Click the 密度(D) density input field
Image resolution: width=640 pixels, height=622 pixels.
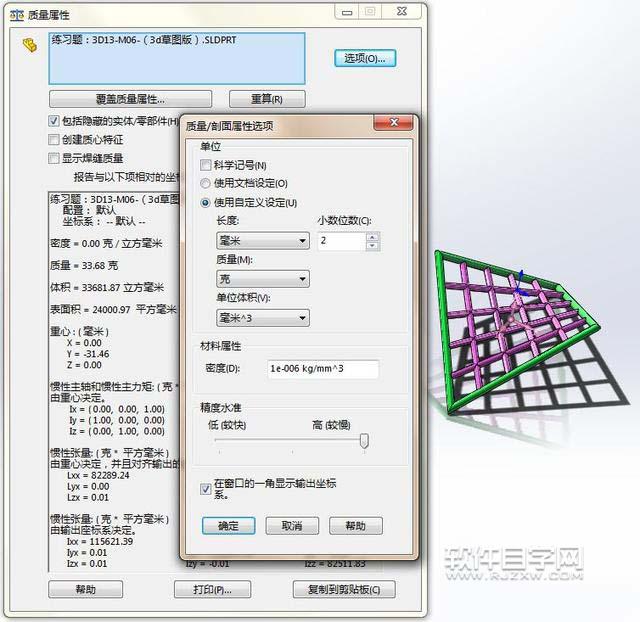click(322, 369)
